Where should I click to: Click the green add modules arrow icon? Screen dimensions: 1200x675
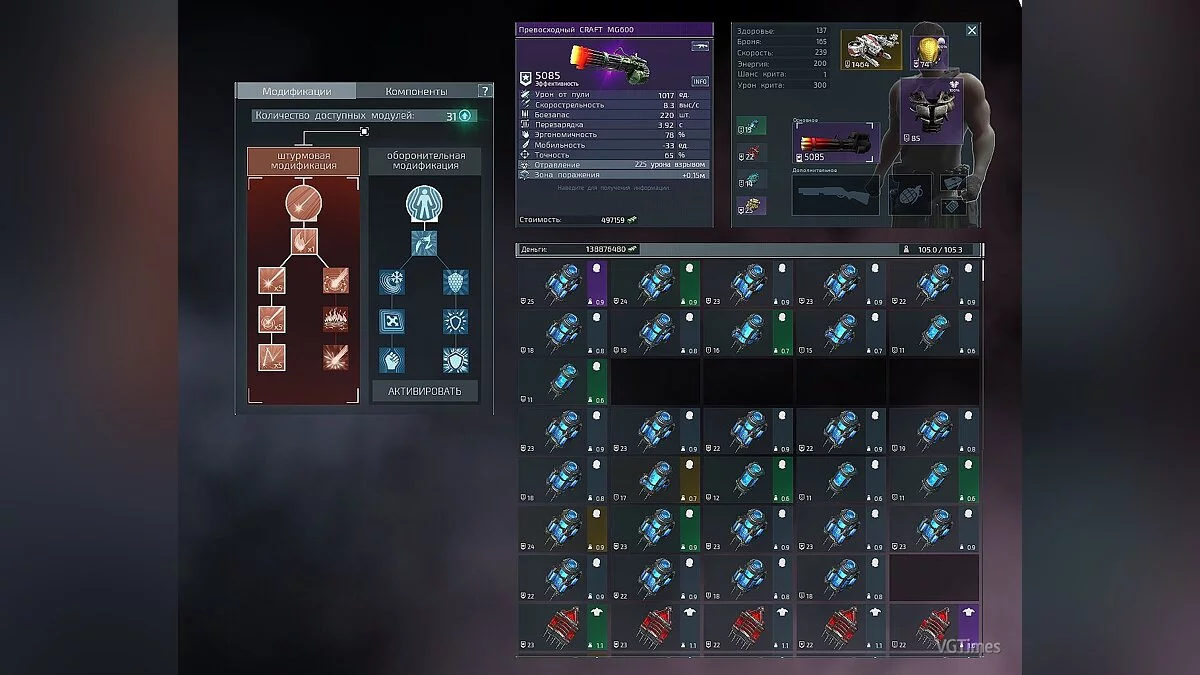(x=465, y=116)
